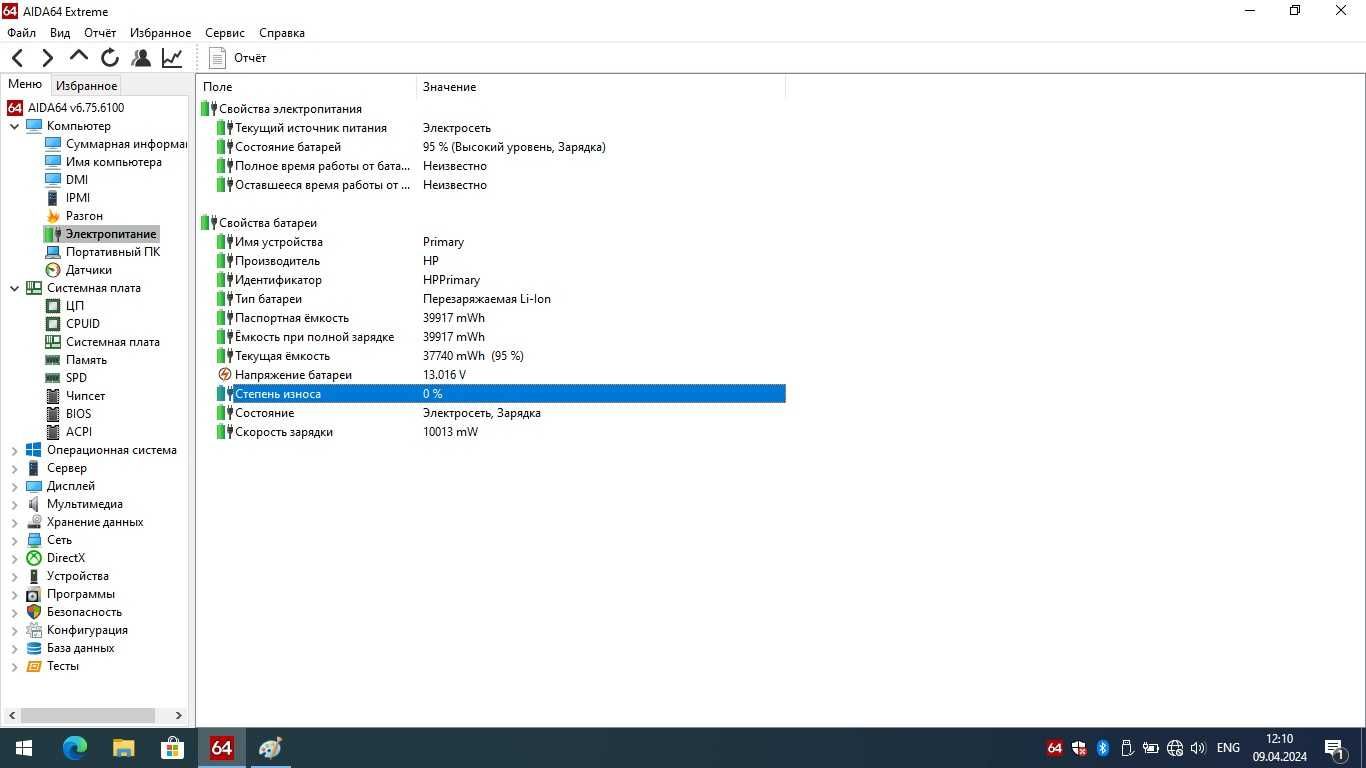Click the volume speaker tray icon
This screenshot has height=768, width=1366.
(1198, 748)
